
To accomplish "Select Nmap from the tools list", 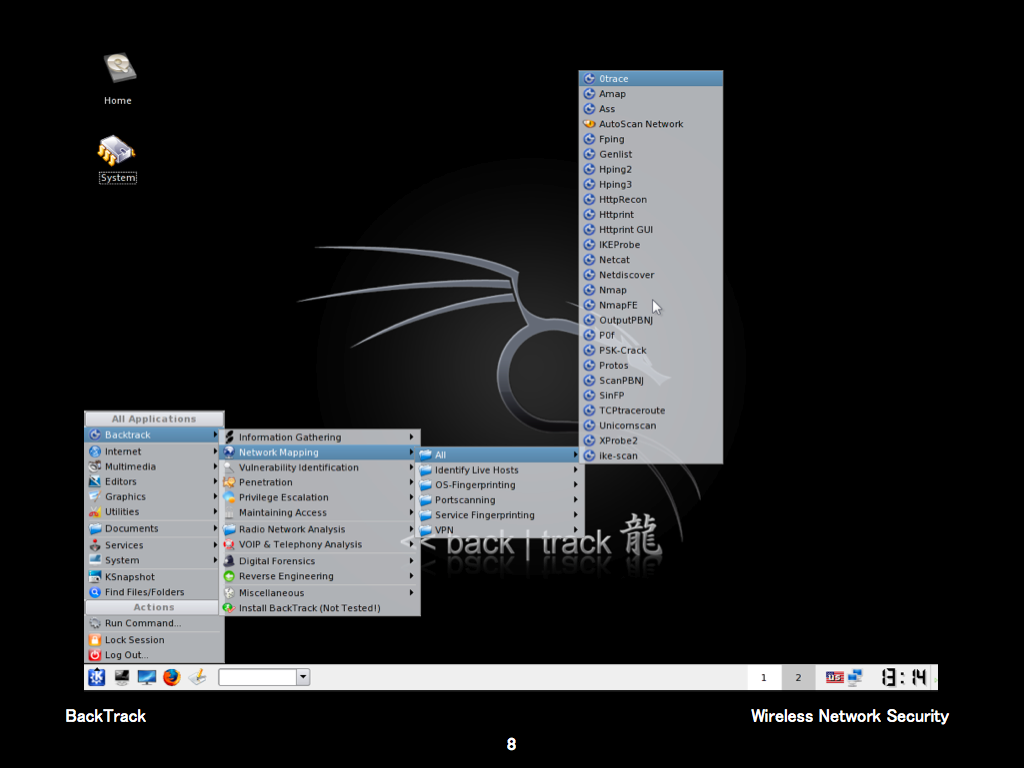I will click(x=613, y=290).
